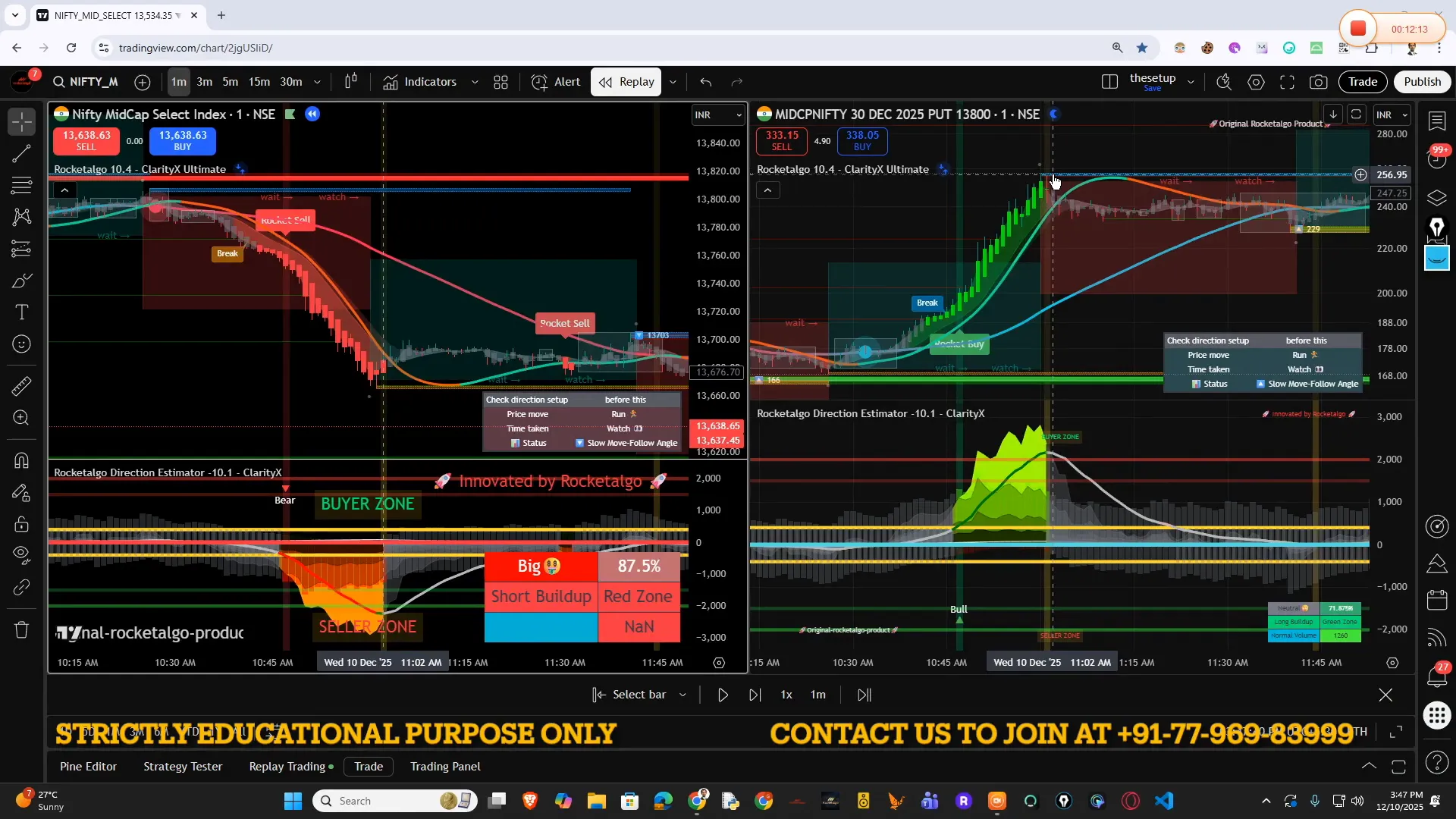Select the Measure ruler tool

coord(20,386)
